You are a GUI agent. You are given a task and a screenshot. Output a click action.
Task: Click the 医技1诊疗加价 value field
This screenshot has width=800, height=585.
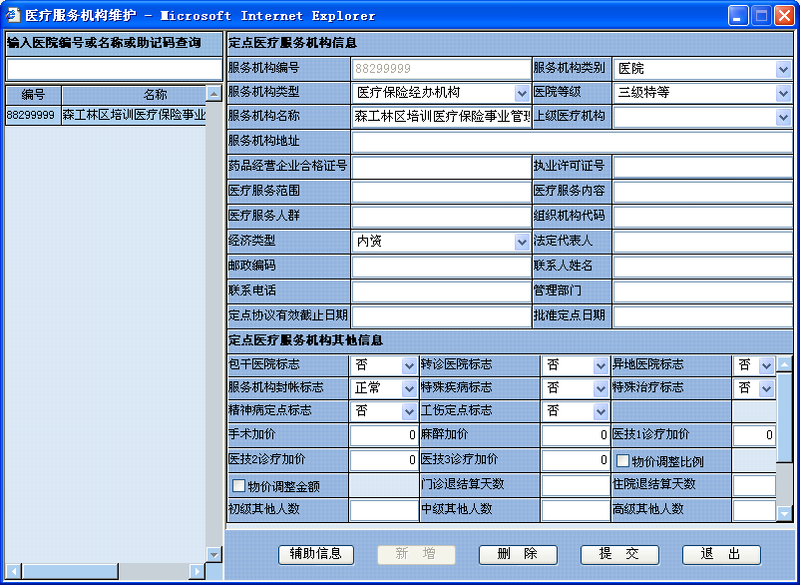[x=755, y=435]
